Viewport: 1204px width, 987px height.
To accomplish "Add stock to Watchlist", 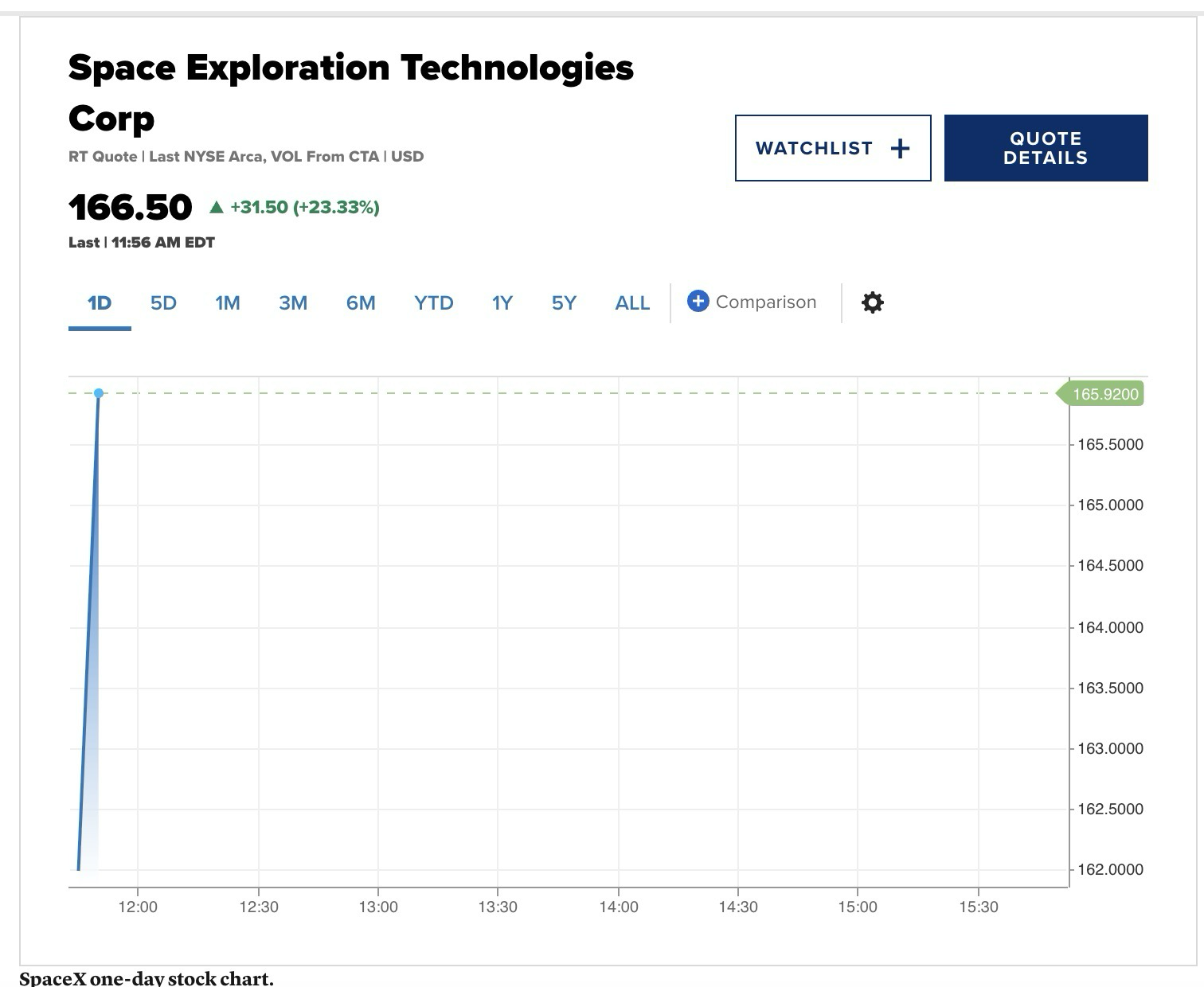I will pyautogui.click(x=833, y=148).
